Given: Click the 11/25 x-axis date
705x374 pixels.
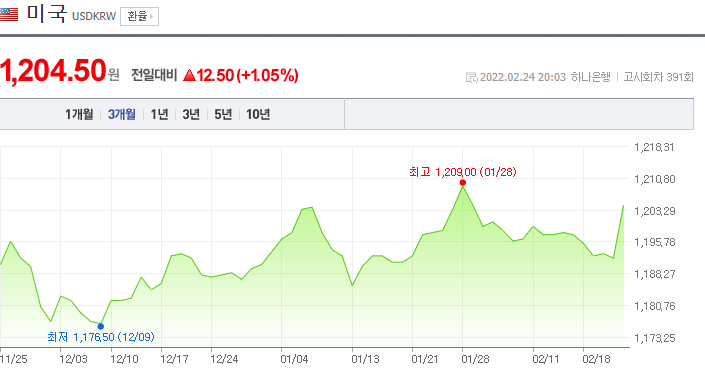Looking at the screenshot, I should point(13,359).
